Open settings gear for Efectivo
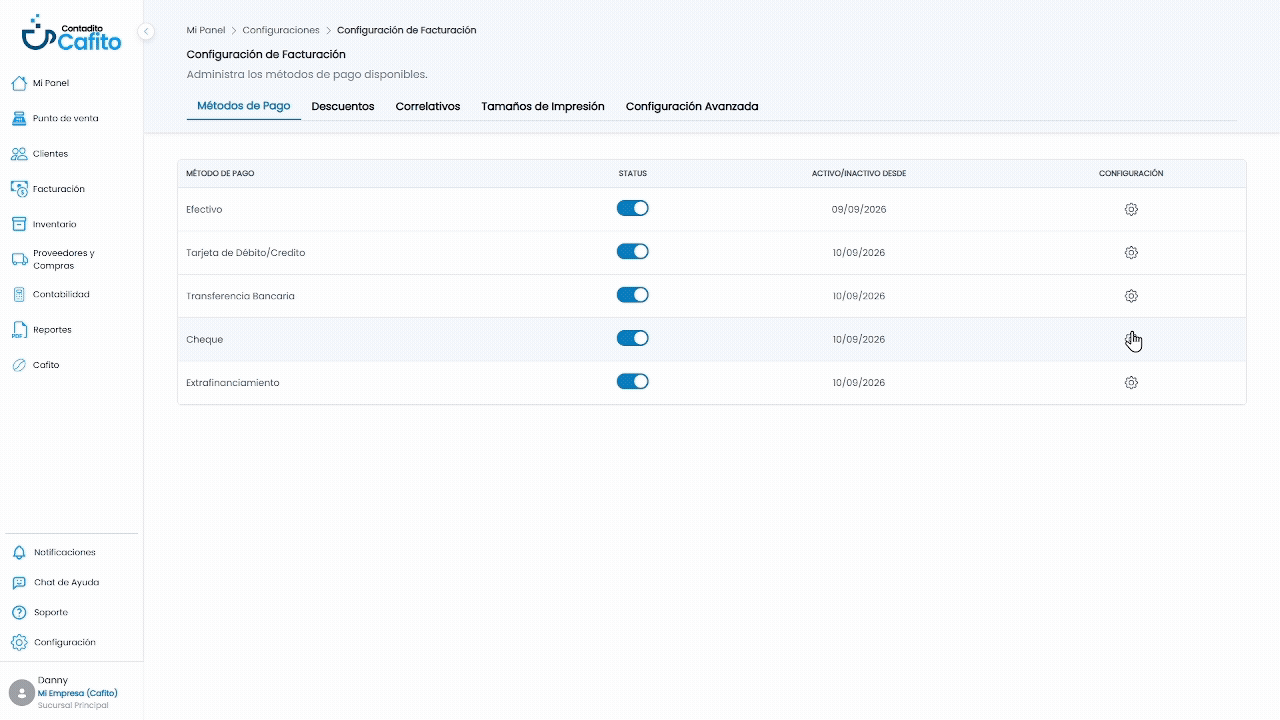Viewport: 1280px width, 720px height. (x=1131, y=209)
